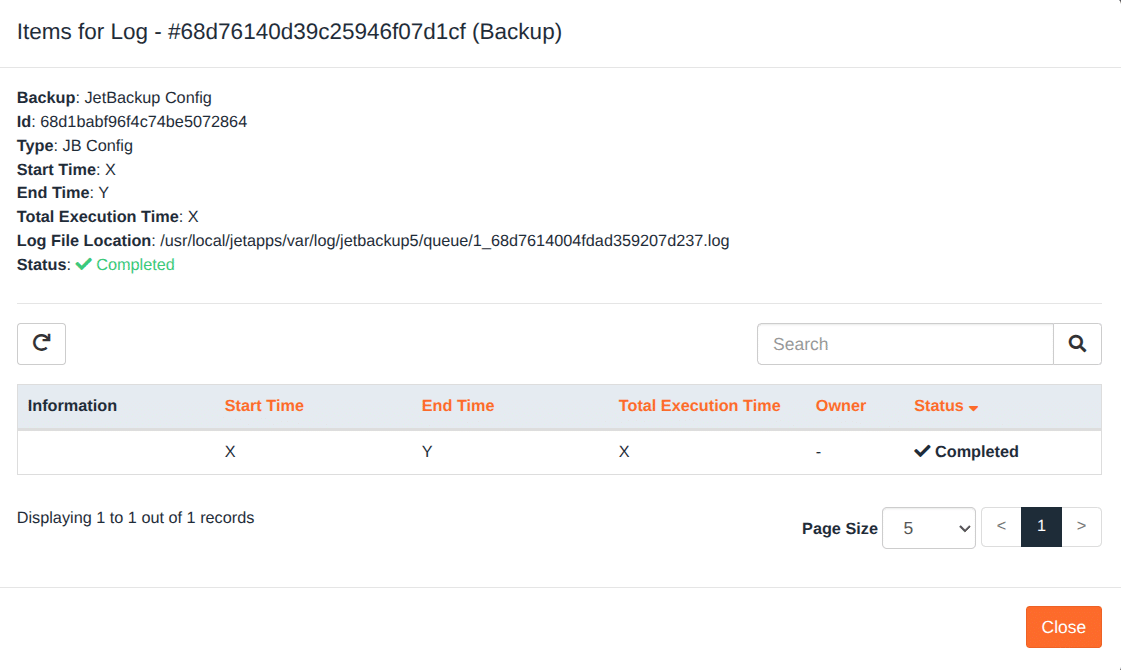The image size is (1121, 670).
Task: Click the green checkmark beside Completed status
Action: coord(84,265)
